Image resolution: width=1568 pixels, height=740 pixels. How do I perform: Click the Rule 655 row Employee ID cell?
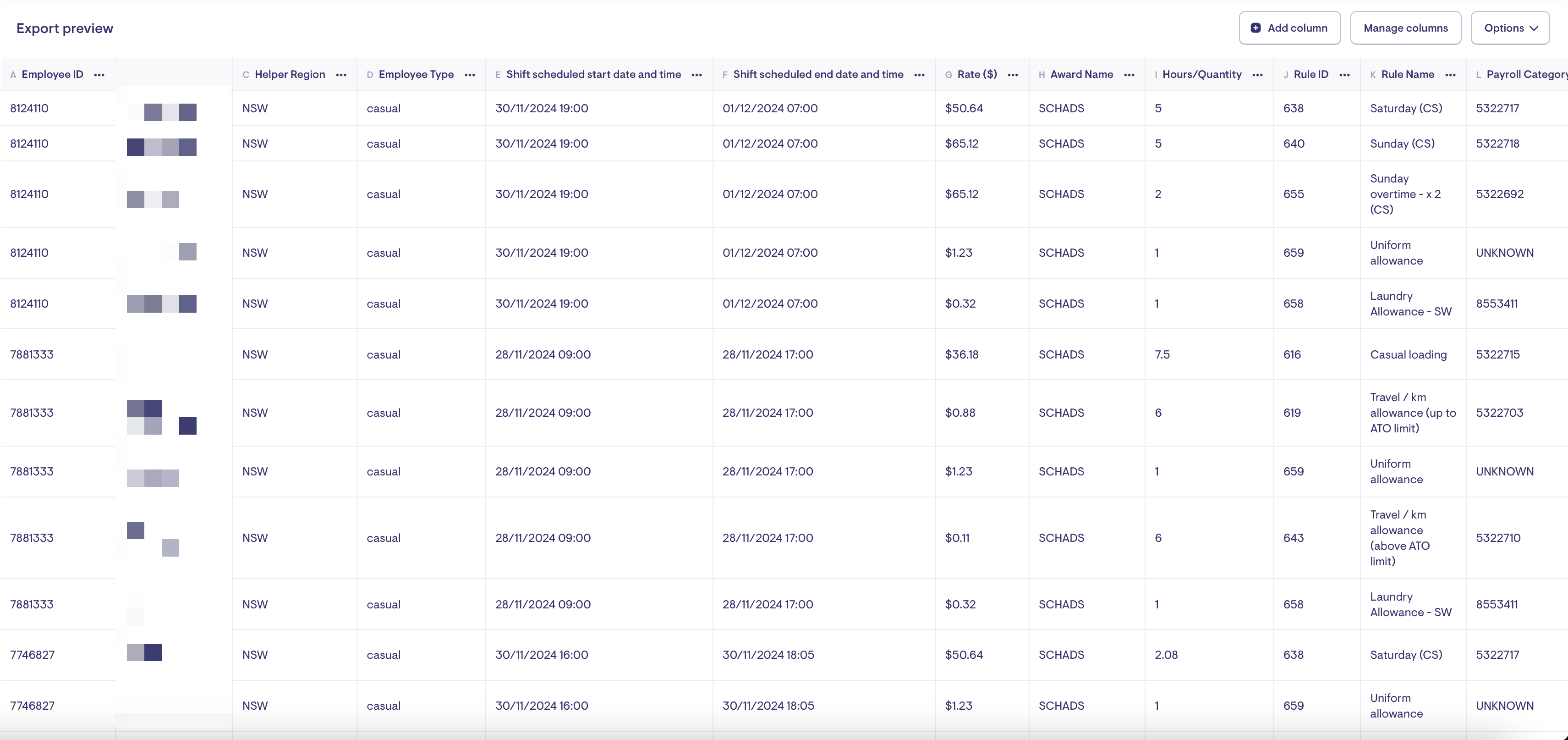click(x=29, y=194)
